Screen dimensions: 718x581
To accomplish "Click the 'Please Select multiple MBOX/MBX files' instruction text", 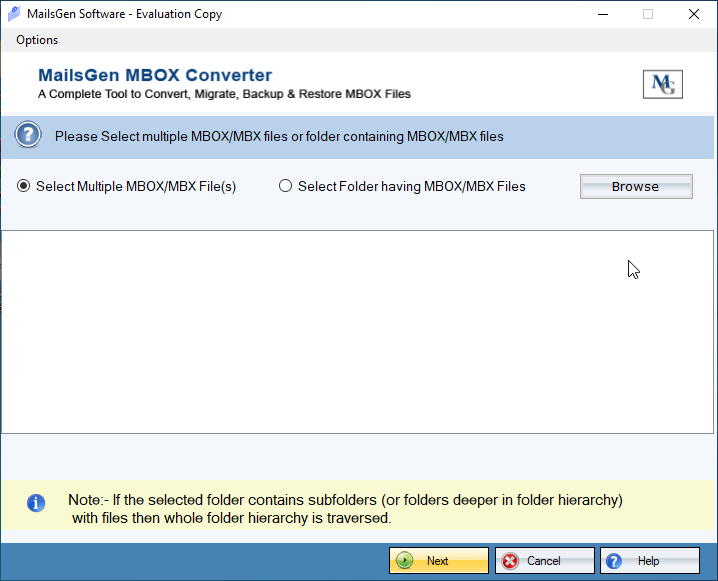I will pos(279,136).
